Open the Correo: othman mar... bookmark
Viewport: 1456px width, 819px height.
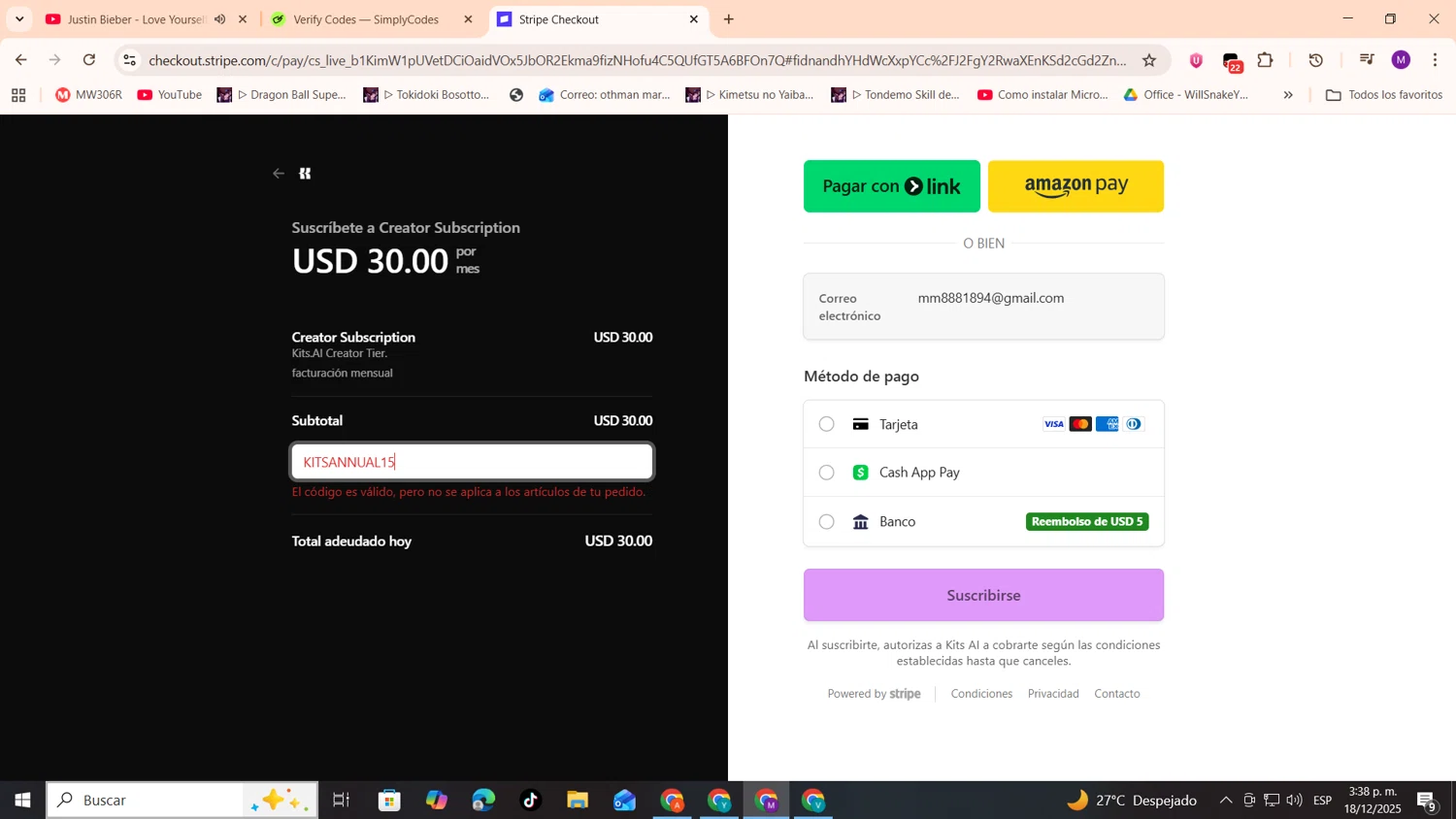(x=604, y=95)
